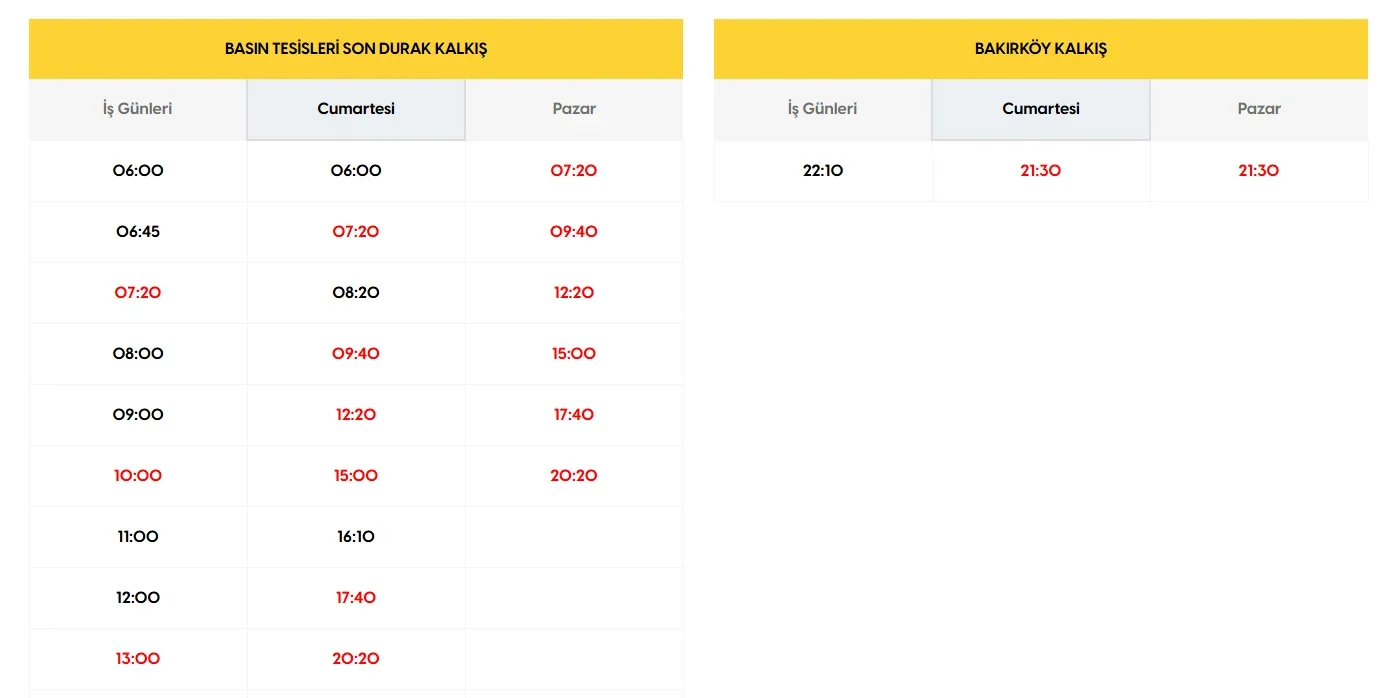This screenshot has height=698, width=1378.
Task: Open İş Günleri tab under Basın Tesisleri
Action: tap(138, 109)
